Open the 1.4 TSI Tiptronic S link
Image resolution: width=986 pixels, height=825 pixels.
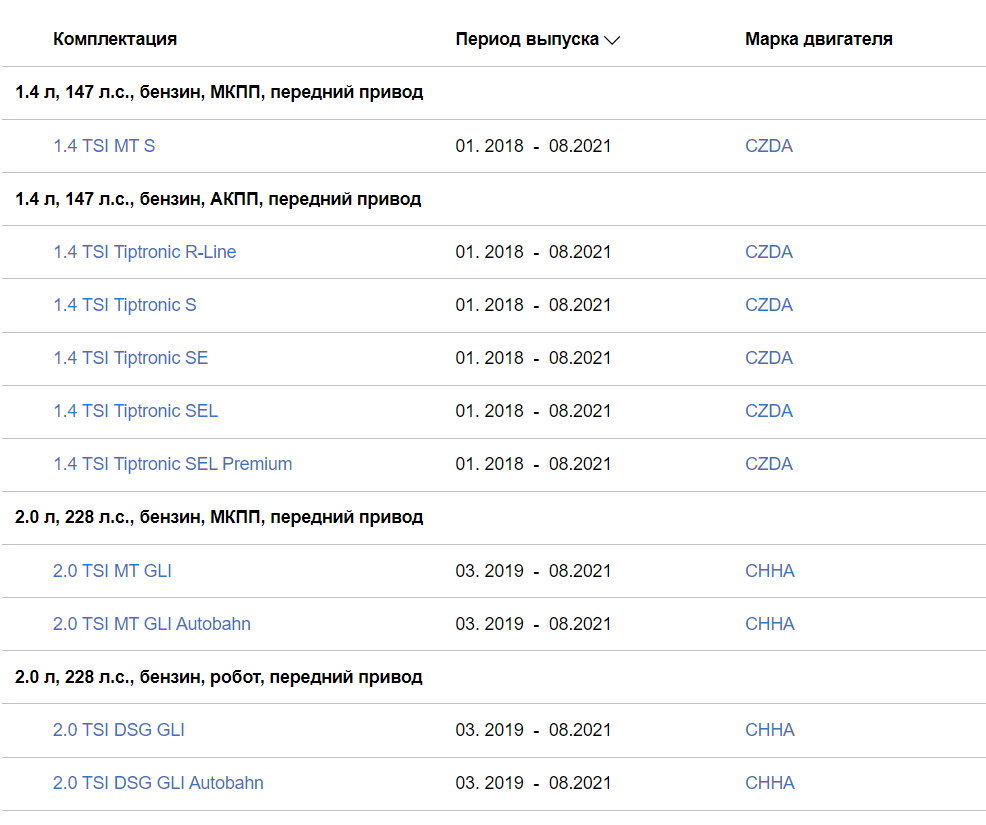[125, 305]
